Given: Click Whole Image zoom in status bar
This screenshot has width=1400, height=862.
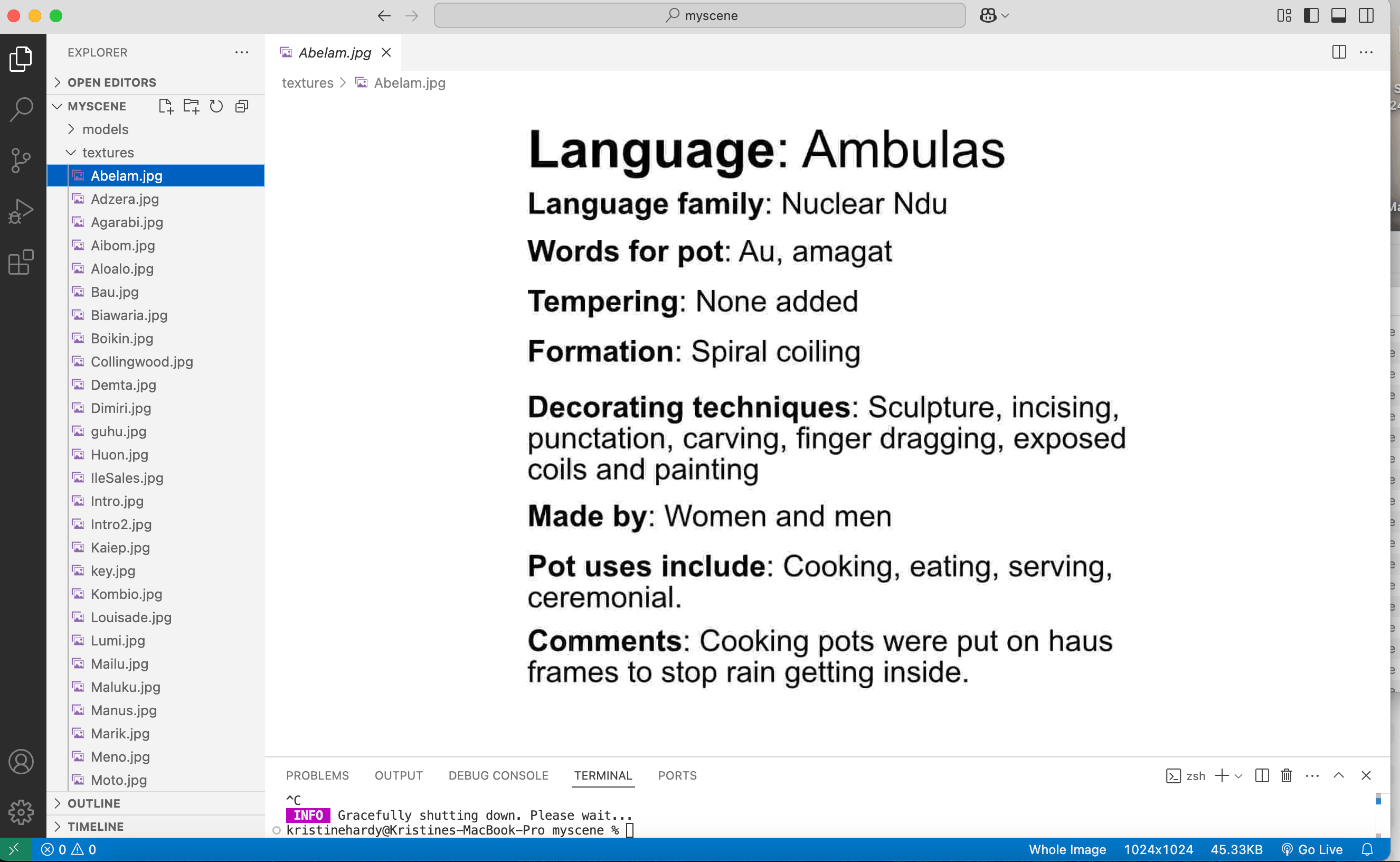Looking at the screenshot, I should click(x=1067, y=849).
